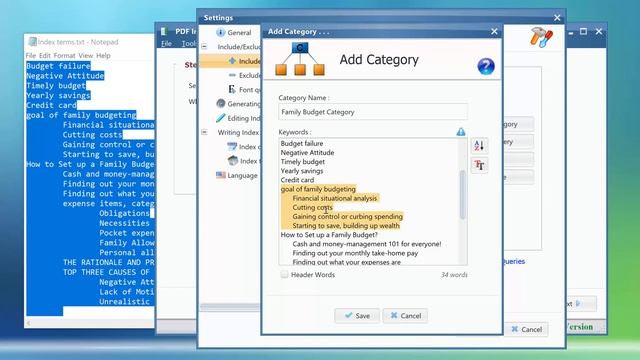
Task: Select 'Finding out your monthly take-home pay' keyword
Action: point(355,253)
